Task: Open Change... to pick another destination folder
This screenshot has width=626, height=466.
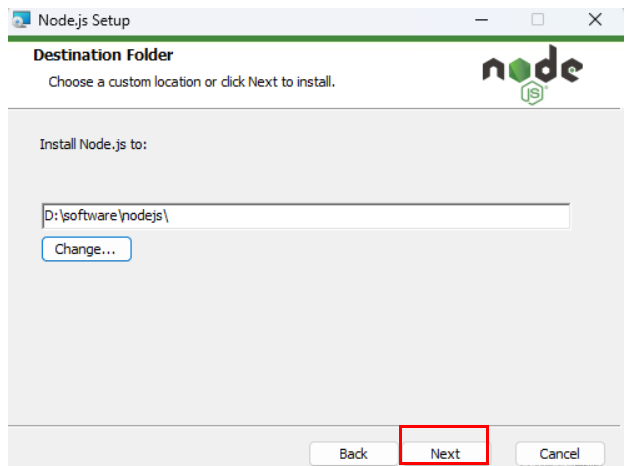Action: pyautogui.click(x=86, y=249)
